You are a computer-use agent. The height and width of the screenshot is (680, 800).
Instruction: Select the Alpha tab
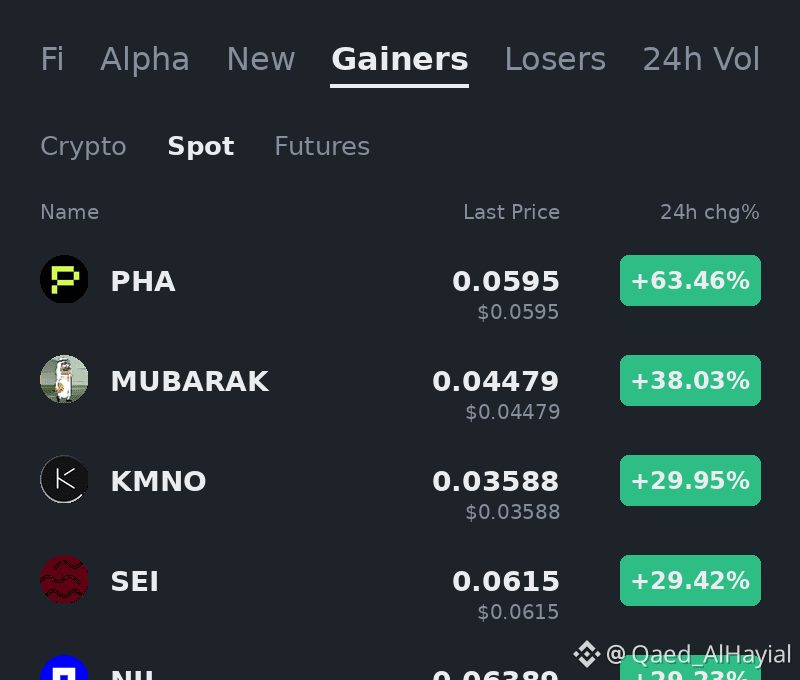coord(145,59)
